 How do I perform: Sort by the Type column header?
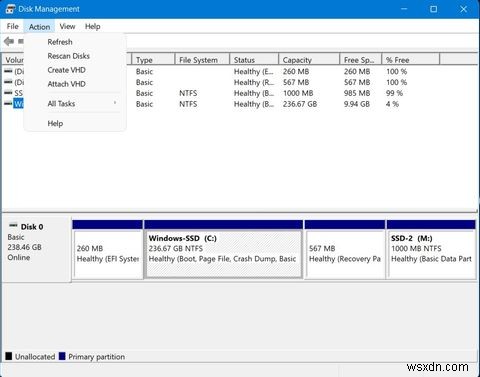pyautogui.click(x=153, y=60)
